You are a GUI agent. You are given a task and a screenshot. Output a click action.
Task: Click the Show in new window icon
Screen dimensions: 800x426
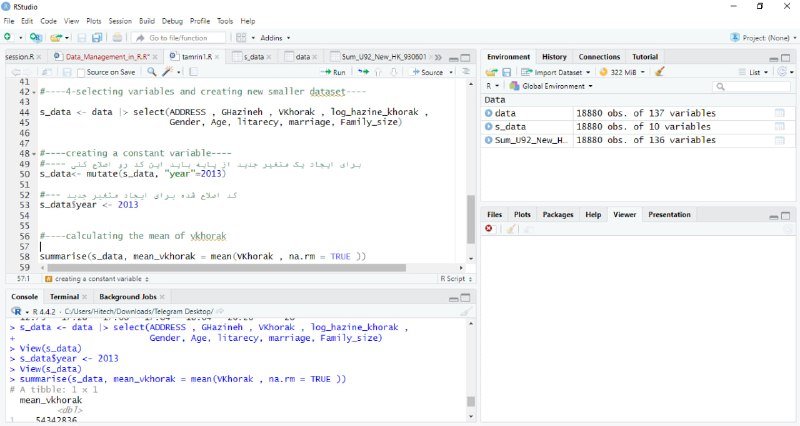[x=46, y=72]
